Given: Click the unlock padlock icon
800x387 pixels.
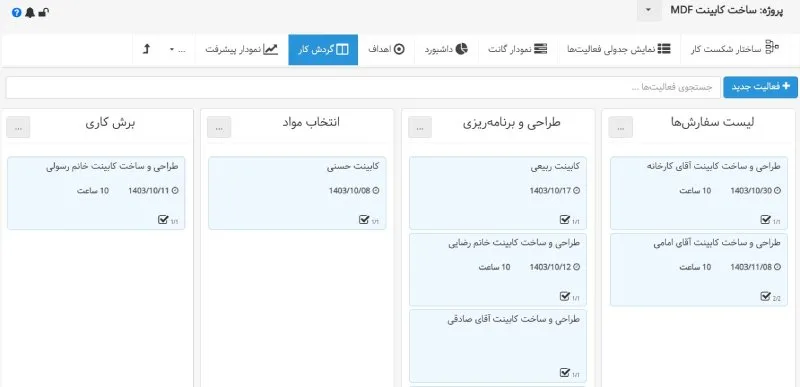Looking at the screenshot, I should click(x=44, y=13).
